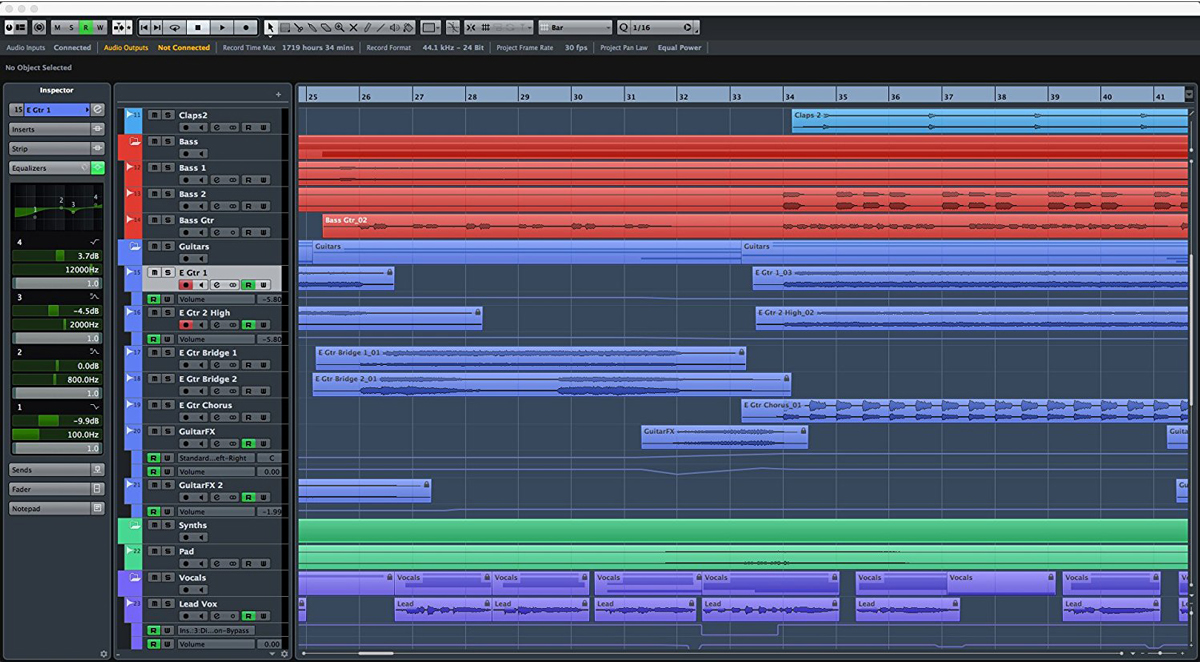
Task: Adjust the 12000Hz EQ frequency slider
Action: point(55,270)
